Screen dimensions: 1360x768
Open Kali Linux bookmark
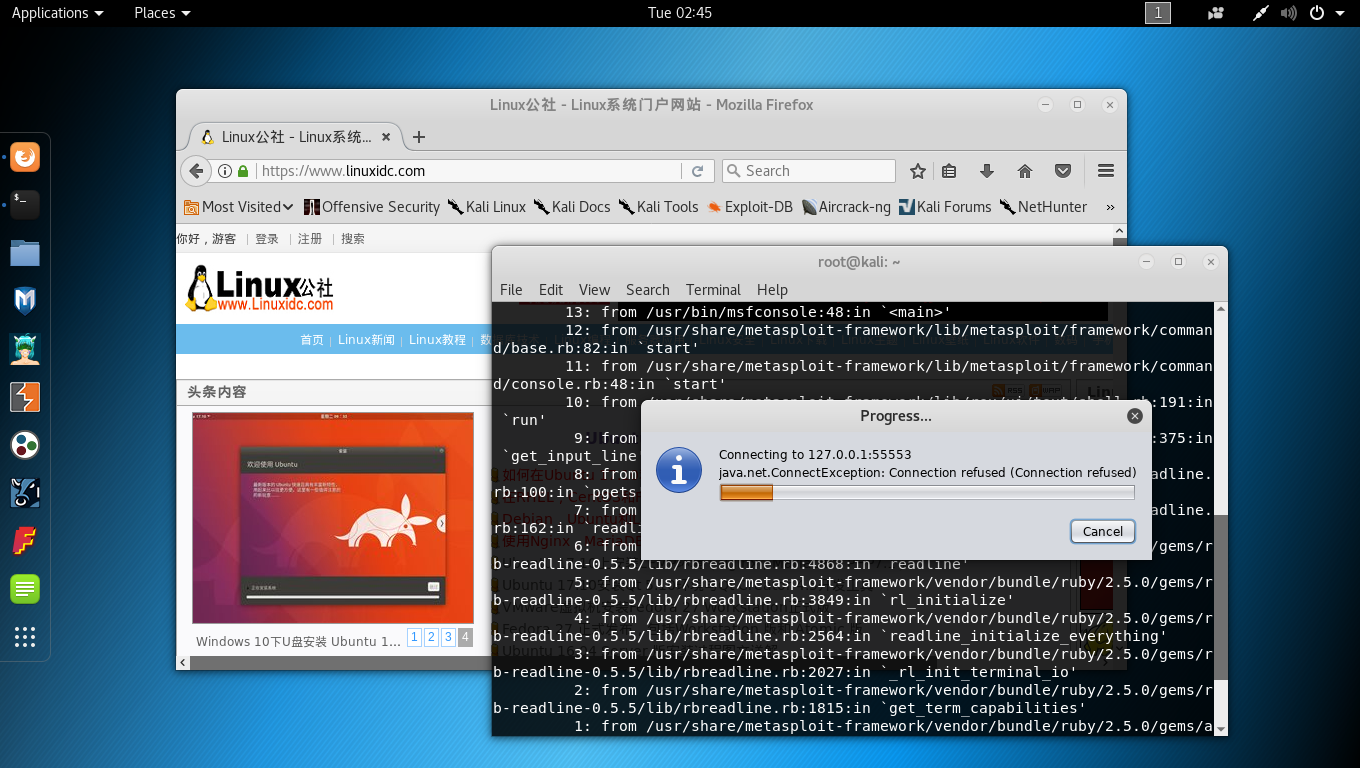[x=487, y=207]
